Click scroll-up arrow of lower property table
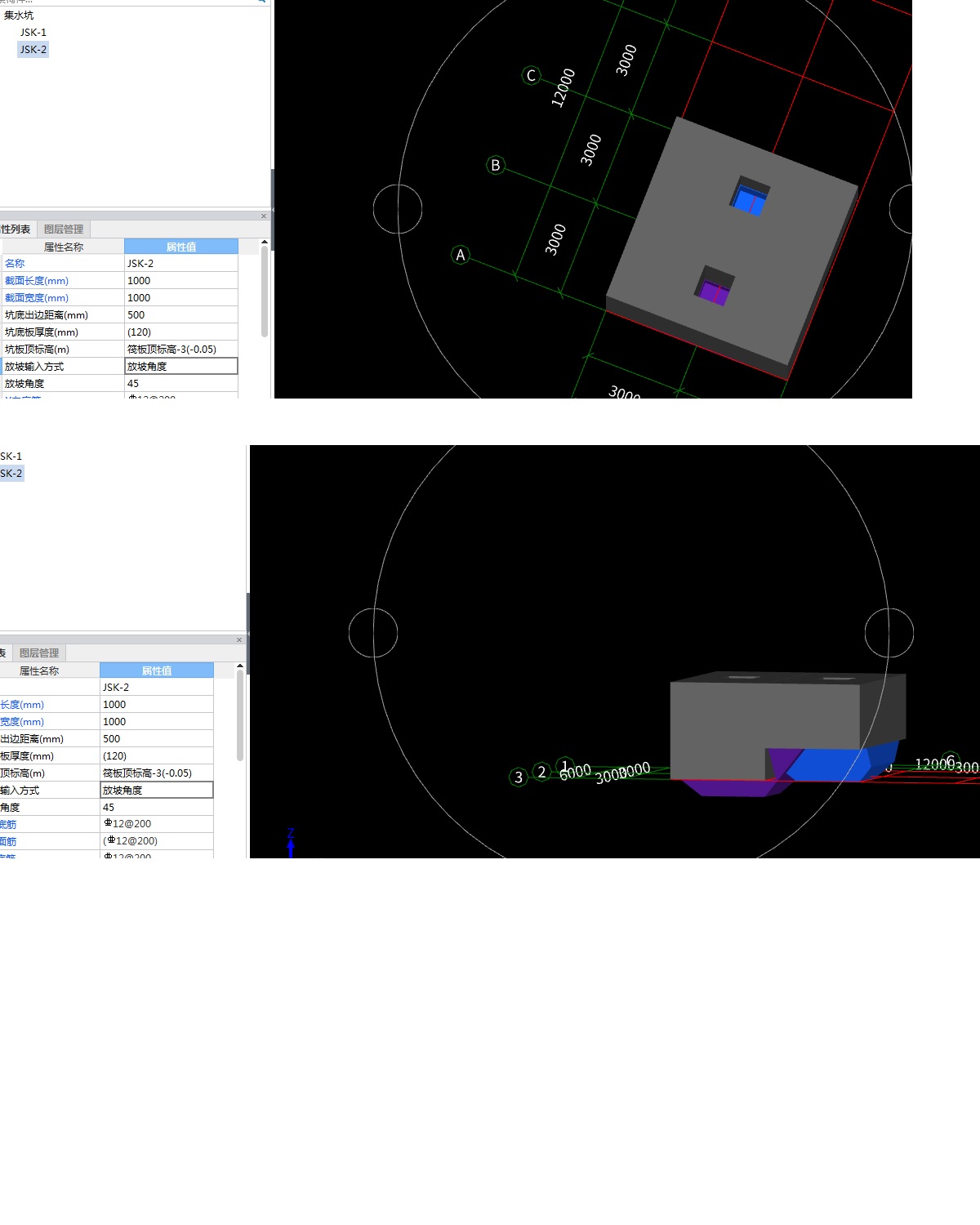980x1225 pixels. [240, 666]
